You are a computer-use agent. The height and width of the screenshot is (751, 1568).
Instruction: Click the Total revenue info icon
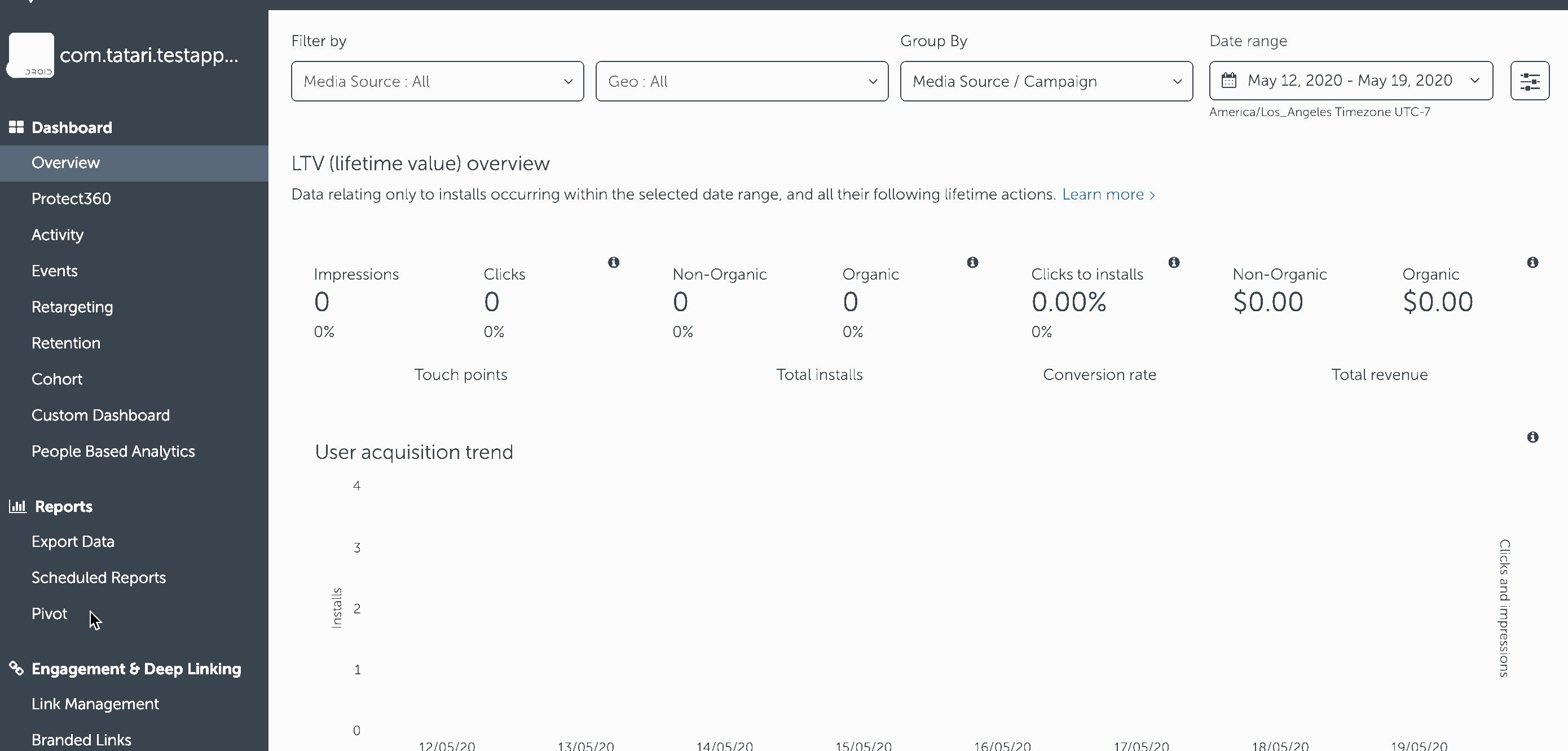(1532, 262)
